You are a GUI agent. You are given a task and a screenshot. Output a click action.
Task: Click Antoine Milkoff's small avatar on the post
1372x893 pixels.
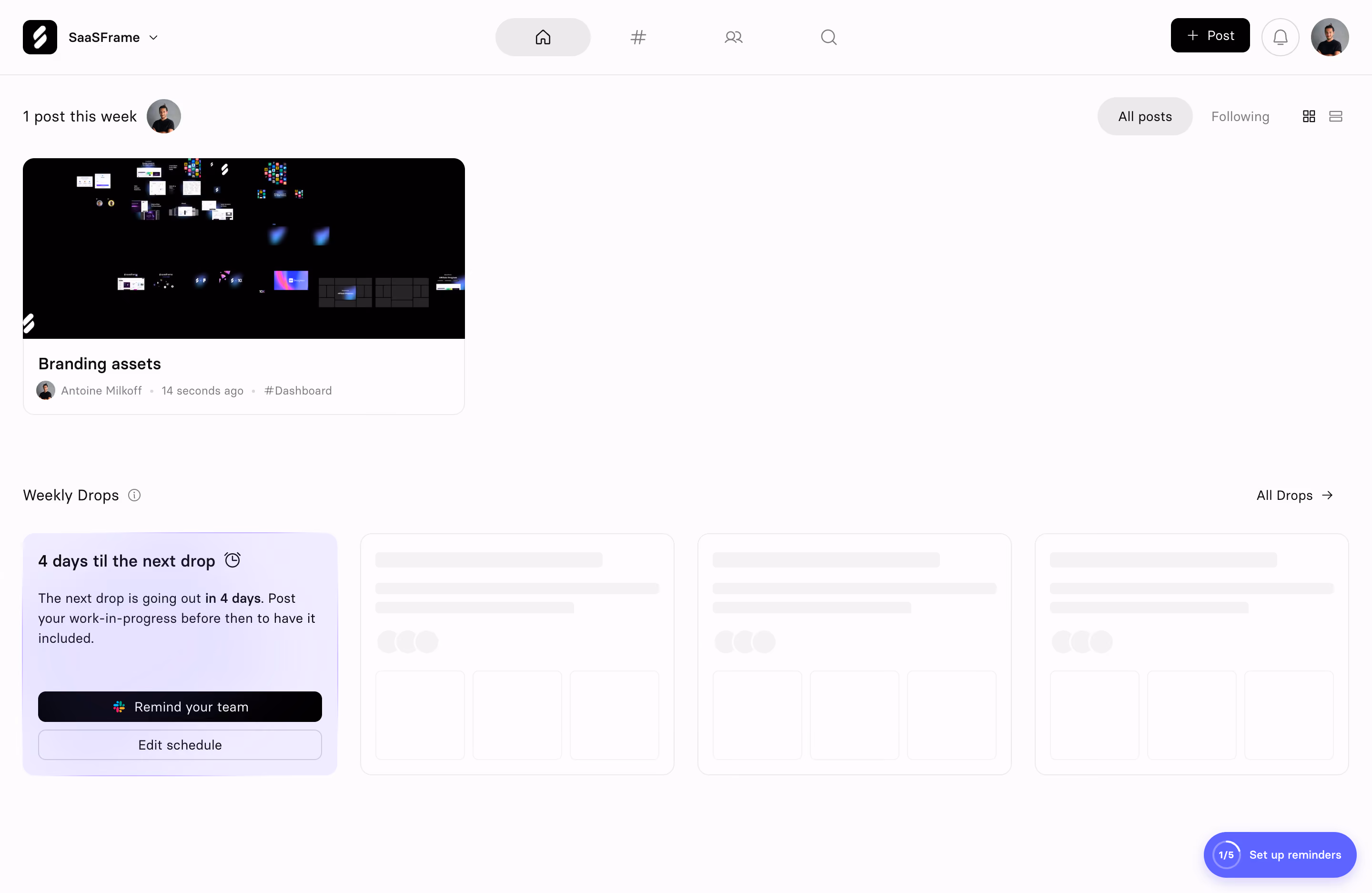coord(46,390)
